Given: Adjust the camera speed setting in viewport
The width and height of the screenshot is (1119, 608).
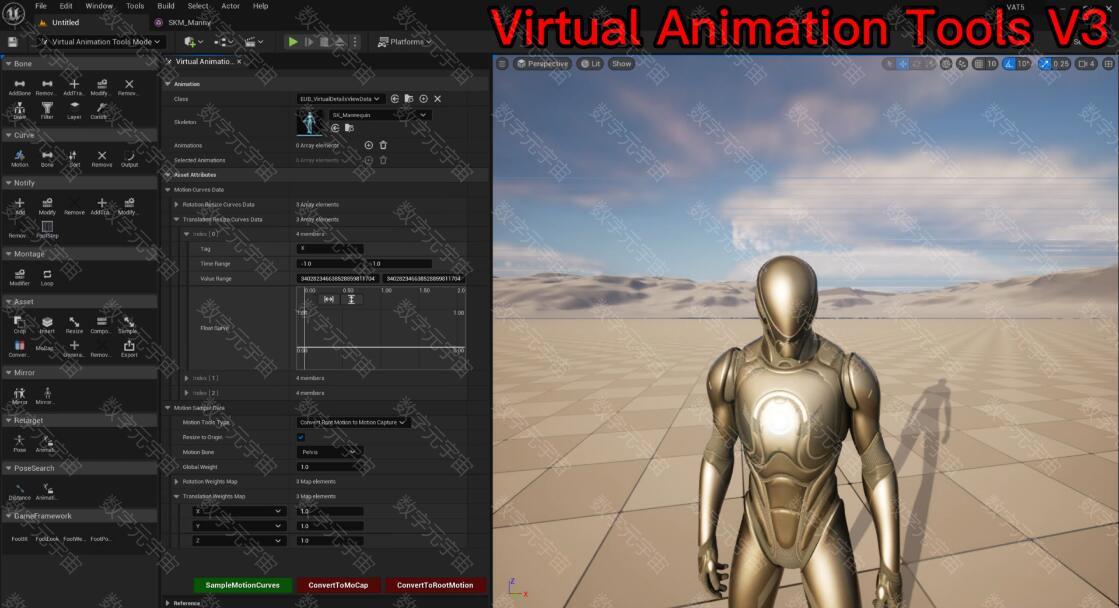Looking at the screenshot, I should (1086, 64).
